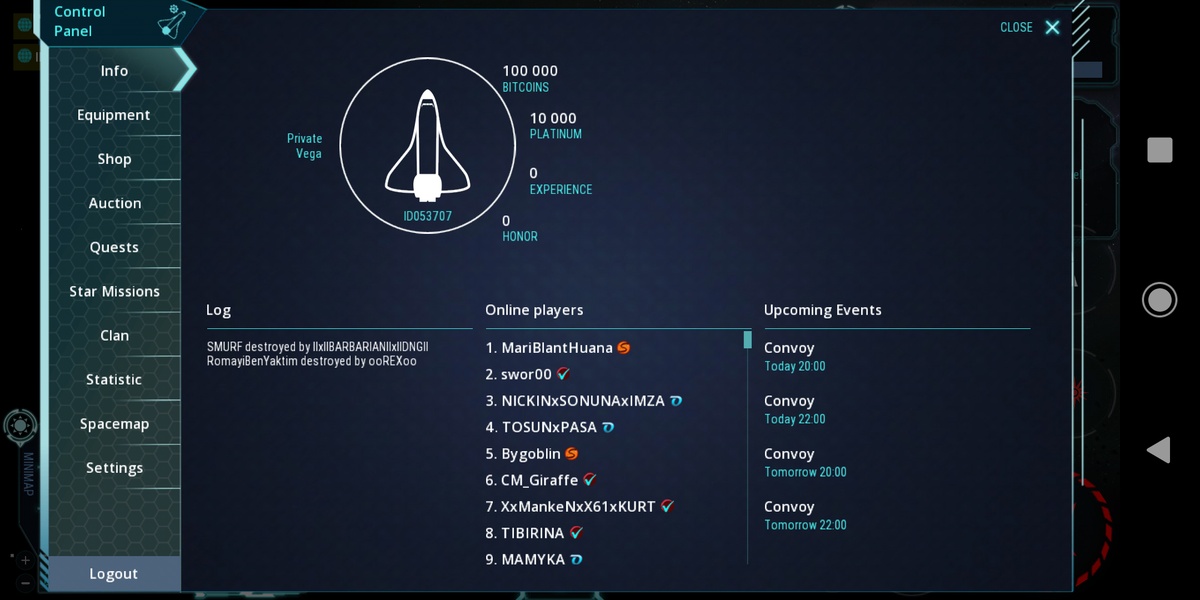Go to the Shop section
The height and width of the screenshot is (600, 1200).
coord(114,159)
